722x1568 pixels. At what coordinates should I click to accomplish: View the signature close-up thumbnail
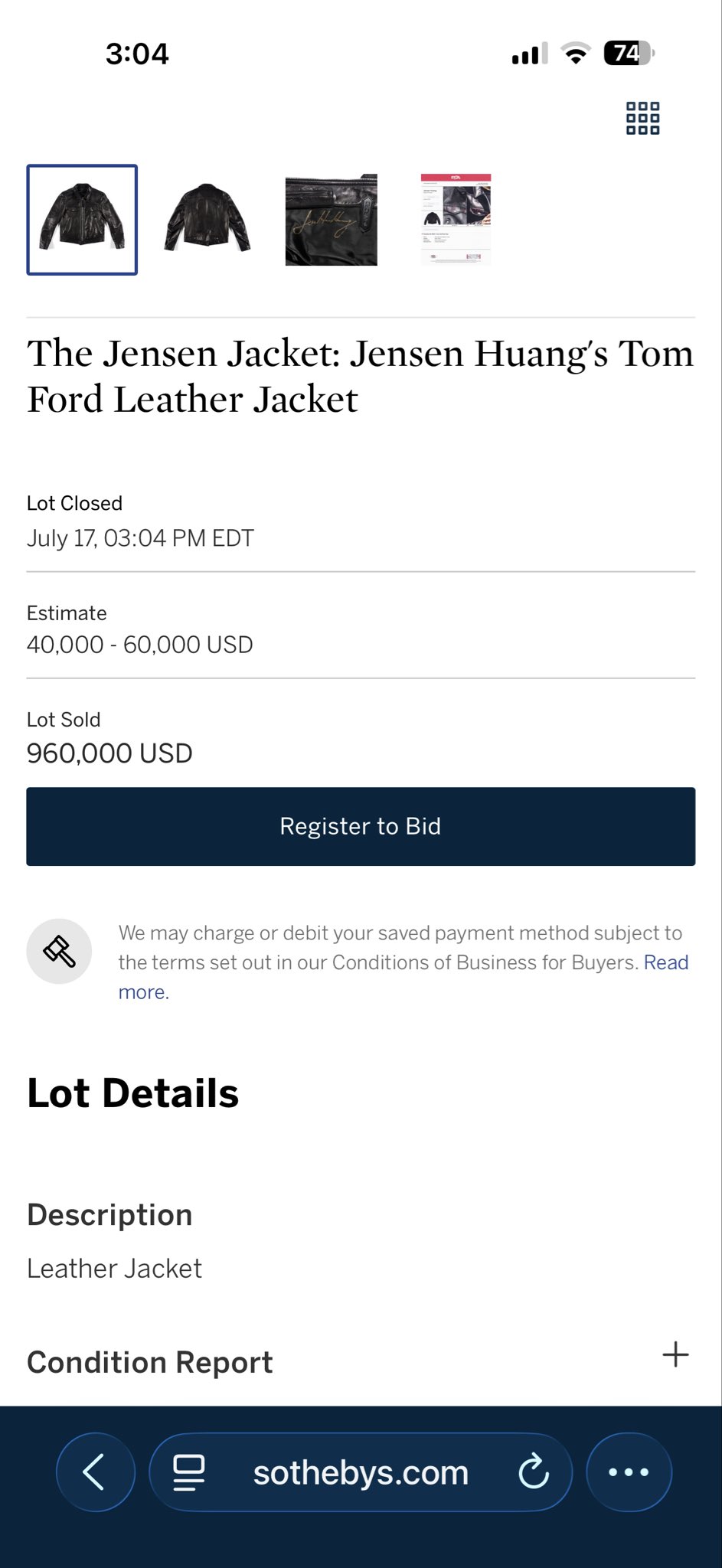(x=332, y=220)
